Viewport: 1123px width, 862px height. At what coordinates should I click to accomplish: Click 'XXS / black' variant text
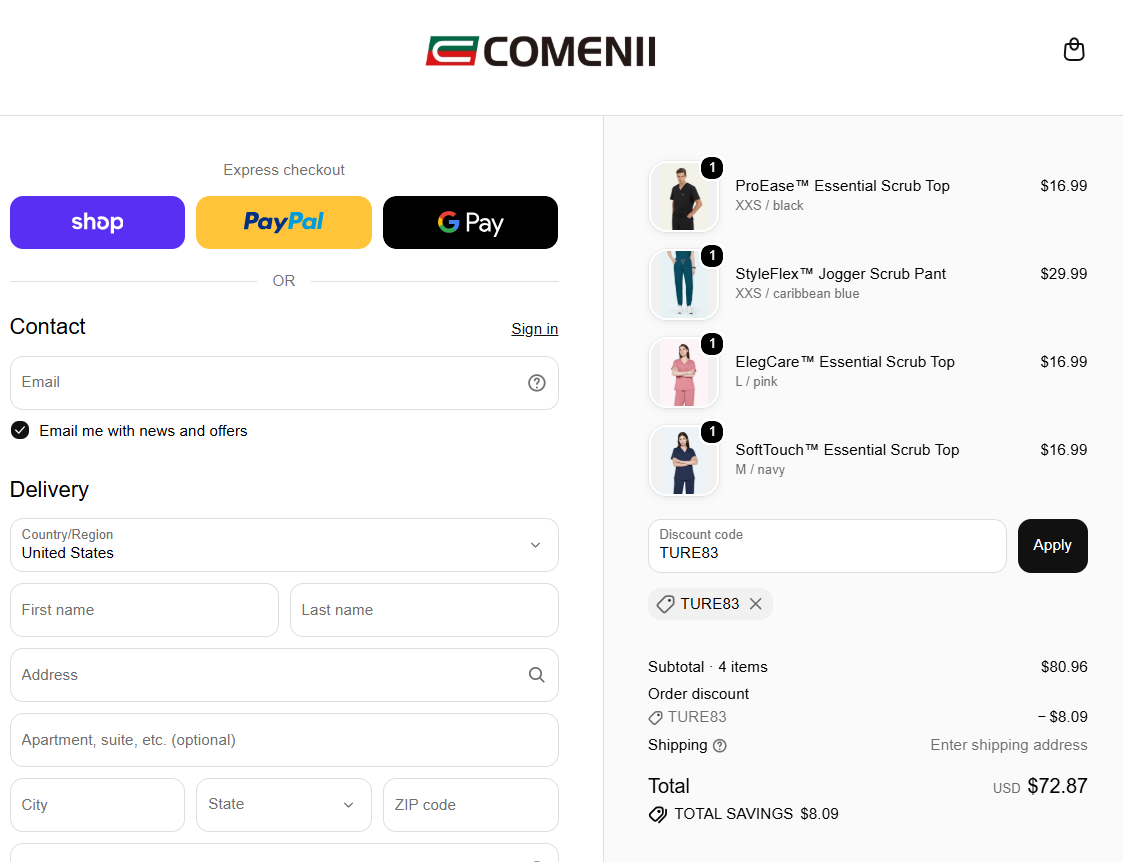[769, 205]
